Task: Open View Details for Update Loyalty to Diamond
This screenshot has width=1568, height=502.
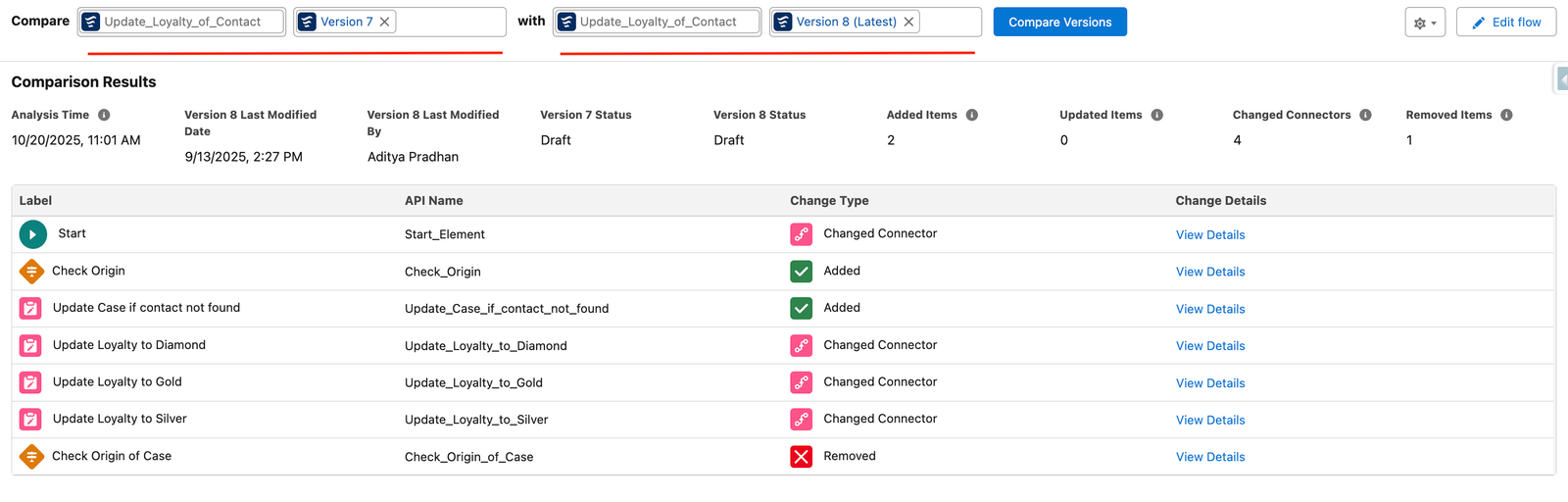Action: (1209, 346)
